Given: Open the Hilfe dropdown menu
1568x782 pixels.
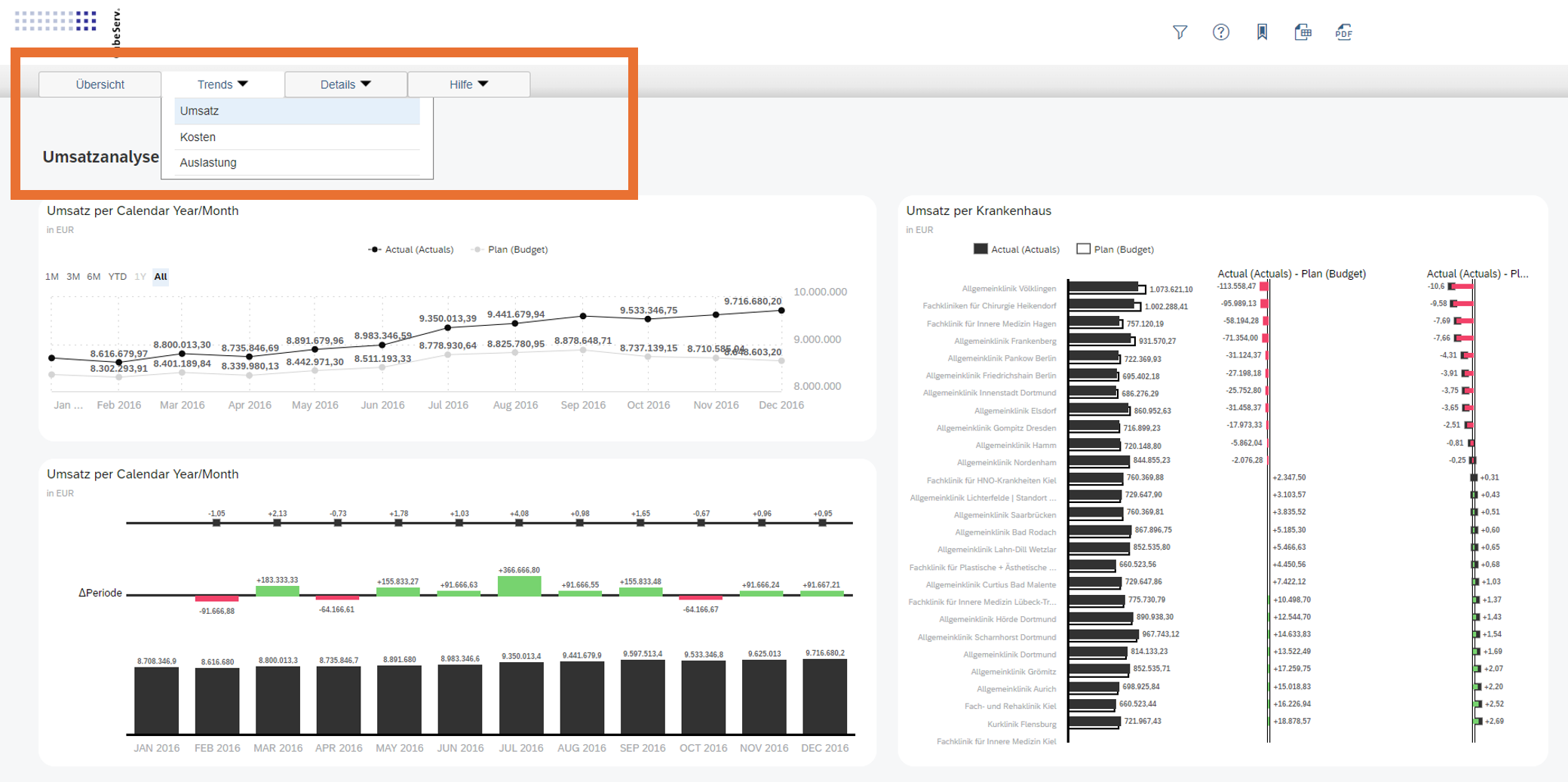Looking at the screenshot, I should 468,84.
